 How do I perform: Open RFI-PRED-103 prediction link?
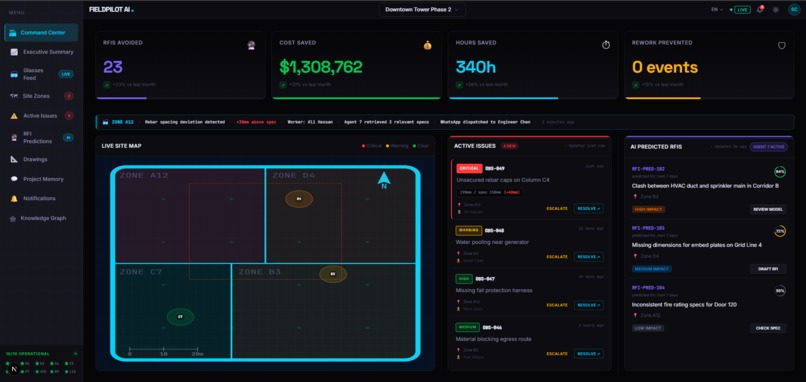[648, 228]
